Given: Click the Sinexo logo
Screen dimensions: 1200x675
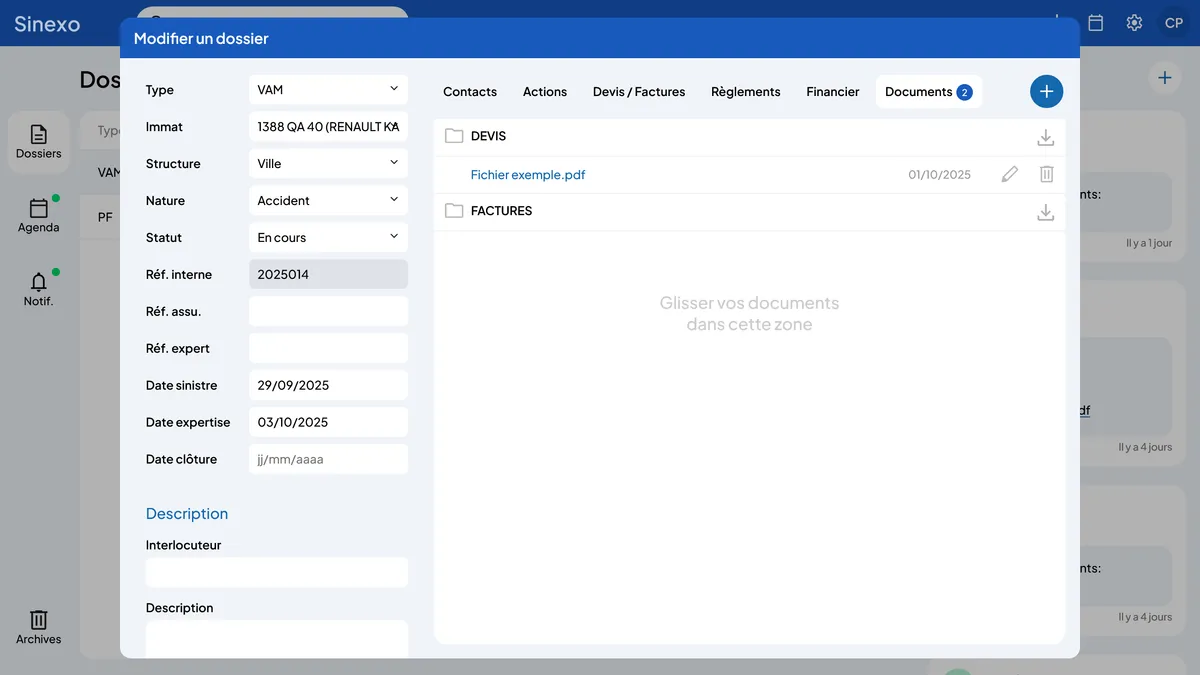Looking at the screenshot, I should coord(47,23).
